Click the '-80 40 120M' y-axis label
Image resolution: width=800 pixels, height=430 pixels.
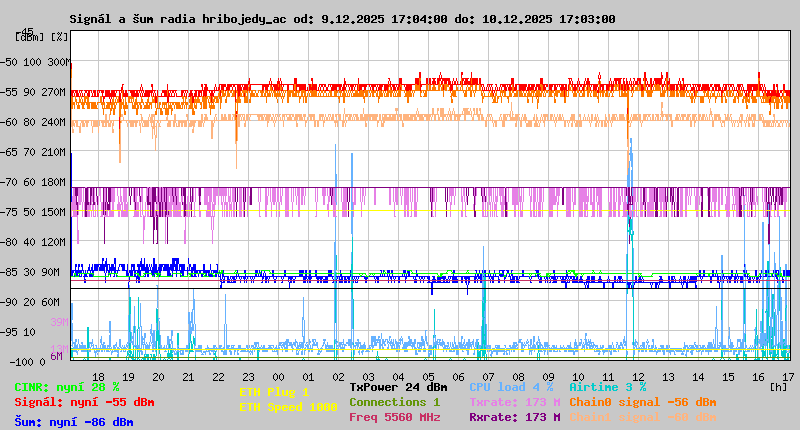pos(35,242)
